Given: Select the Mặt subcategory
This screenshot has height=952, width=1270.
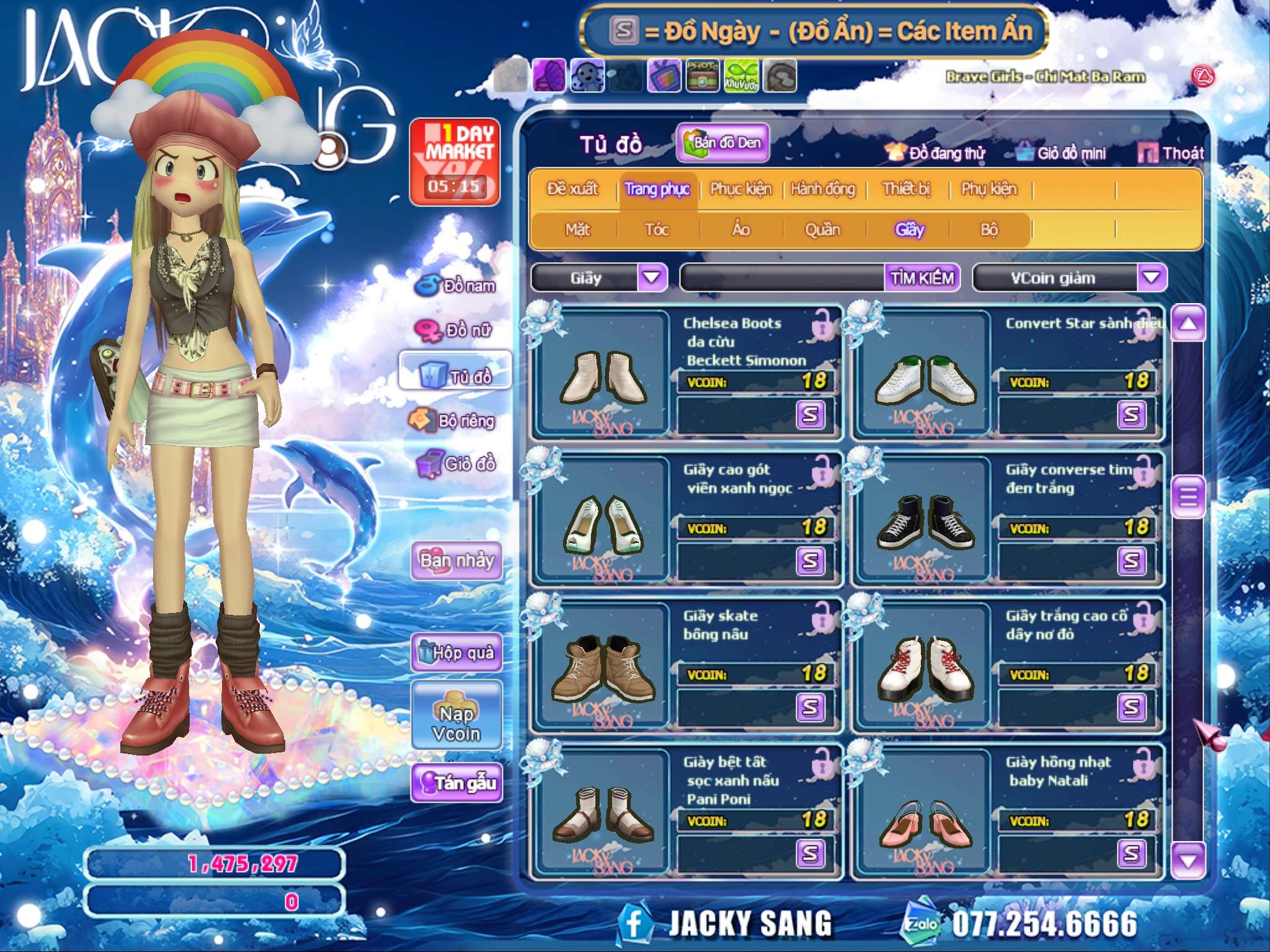Looking at the screenshot, I should 577,230.
